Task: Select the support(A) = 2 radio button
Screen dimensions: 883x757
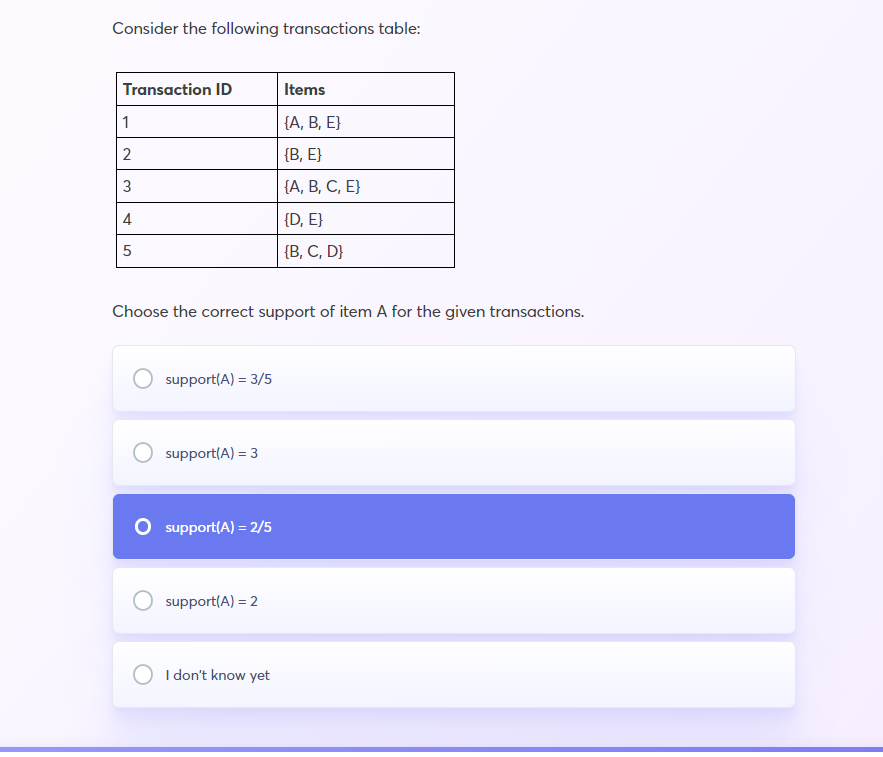Action: 142,600
